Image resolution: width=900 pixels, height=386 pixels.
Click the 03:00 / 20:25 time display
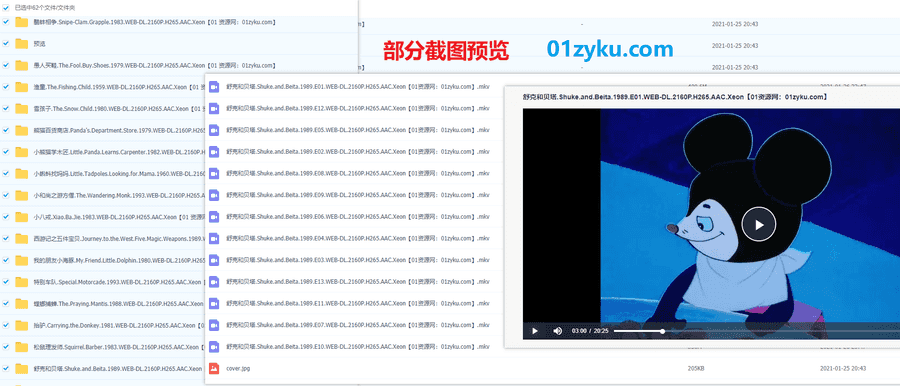tap(589, 331)
